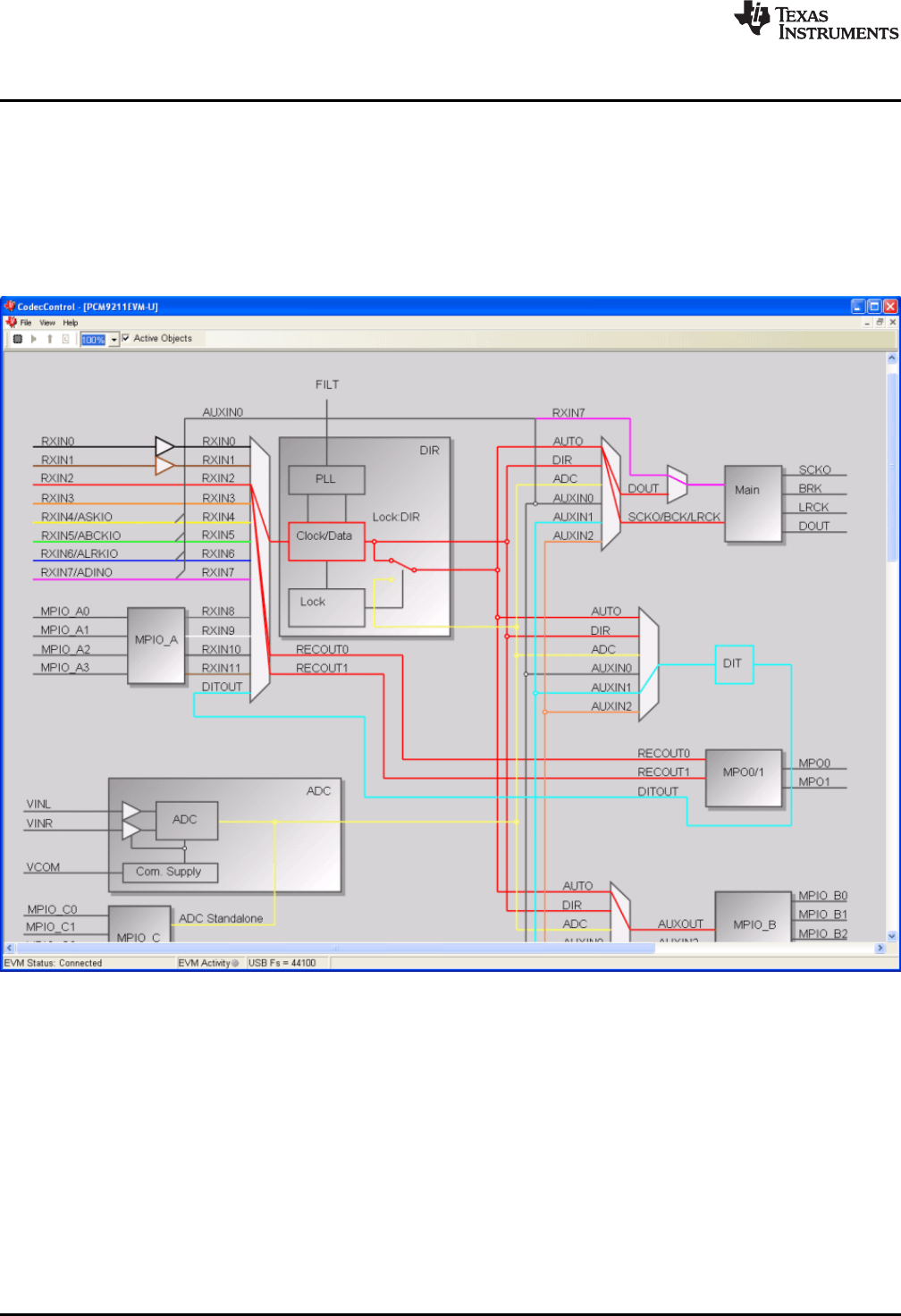The width and height of the screenshot is (901, 1316).
Task: Click the Main output block
Action: [x=754, y=503]
